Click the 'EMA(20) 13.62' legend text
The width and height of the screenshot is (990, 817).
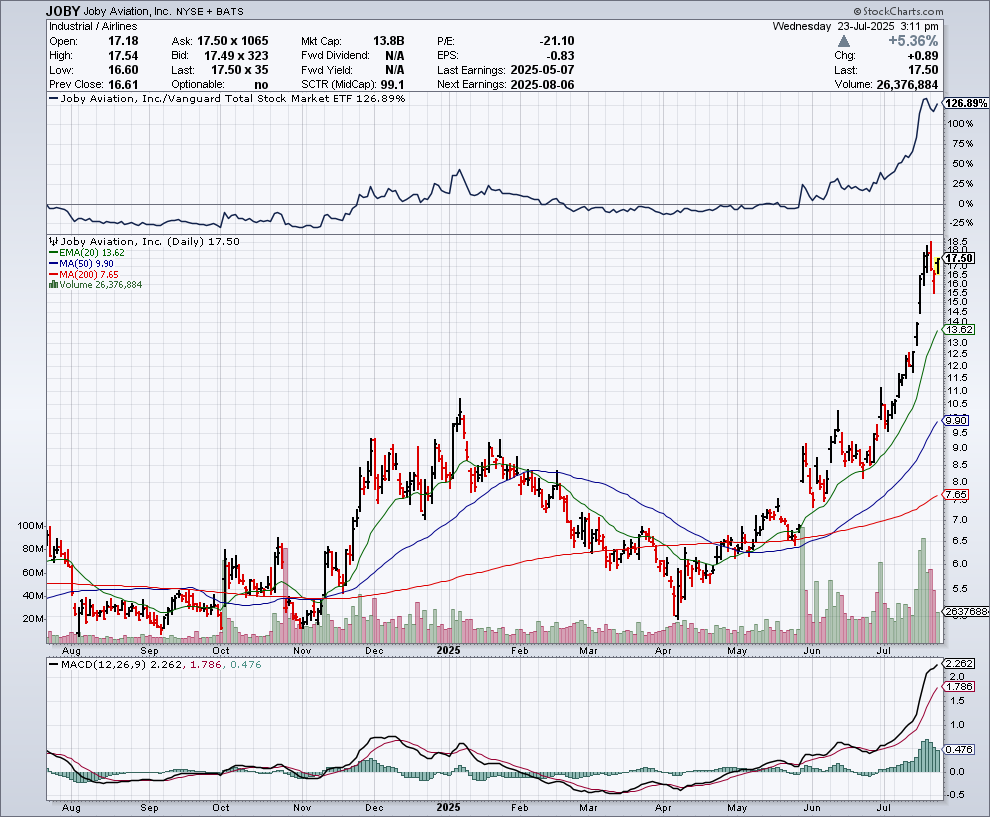tap(92, 253)
